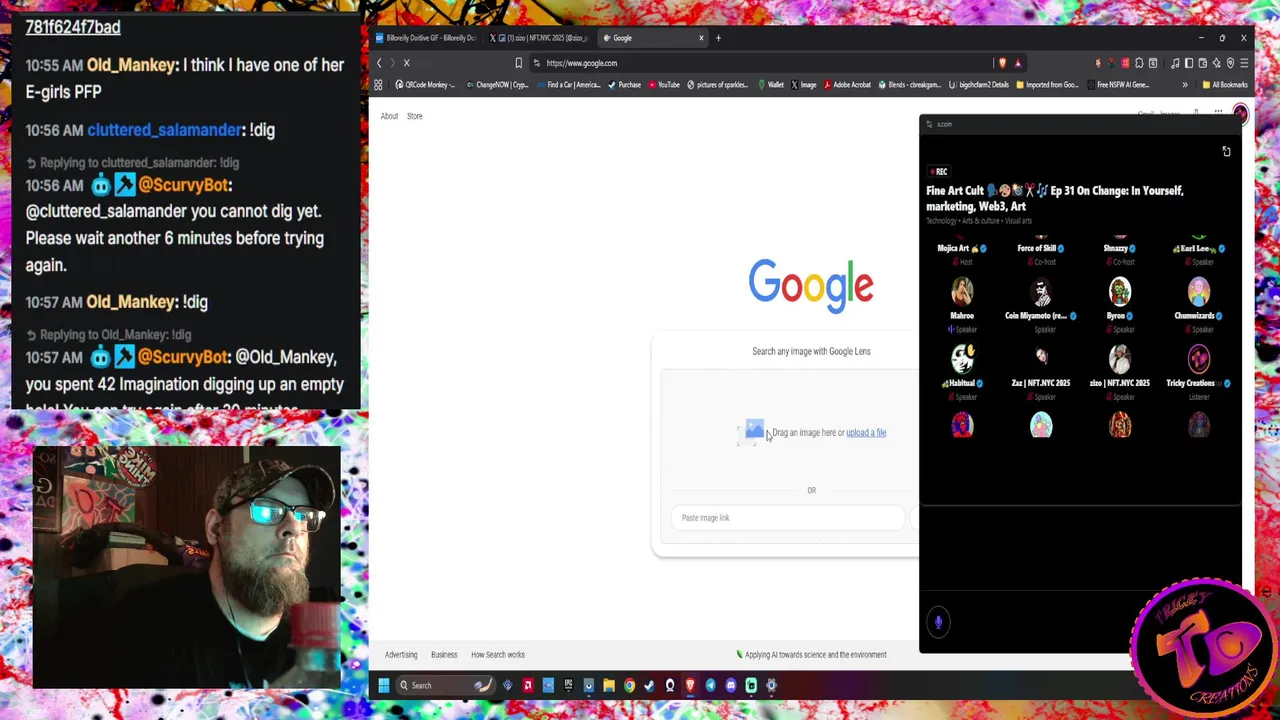Click the Store link on Google
Image resolution: width=1280 pixels, height=720 pixels.
[414, 116]
